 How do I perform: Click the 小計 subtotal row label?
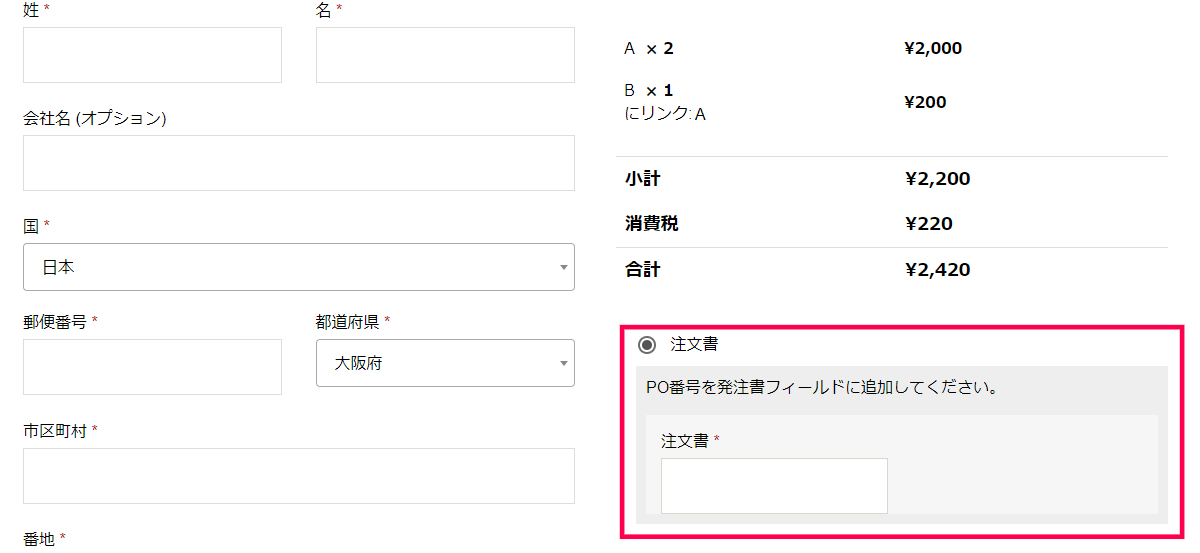[x=642, y=179]
